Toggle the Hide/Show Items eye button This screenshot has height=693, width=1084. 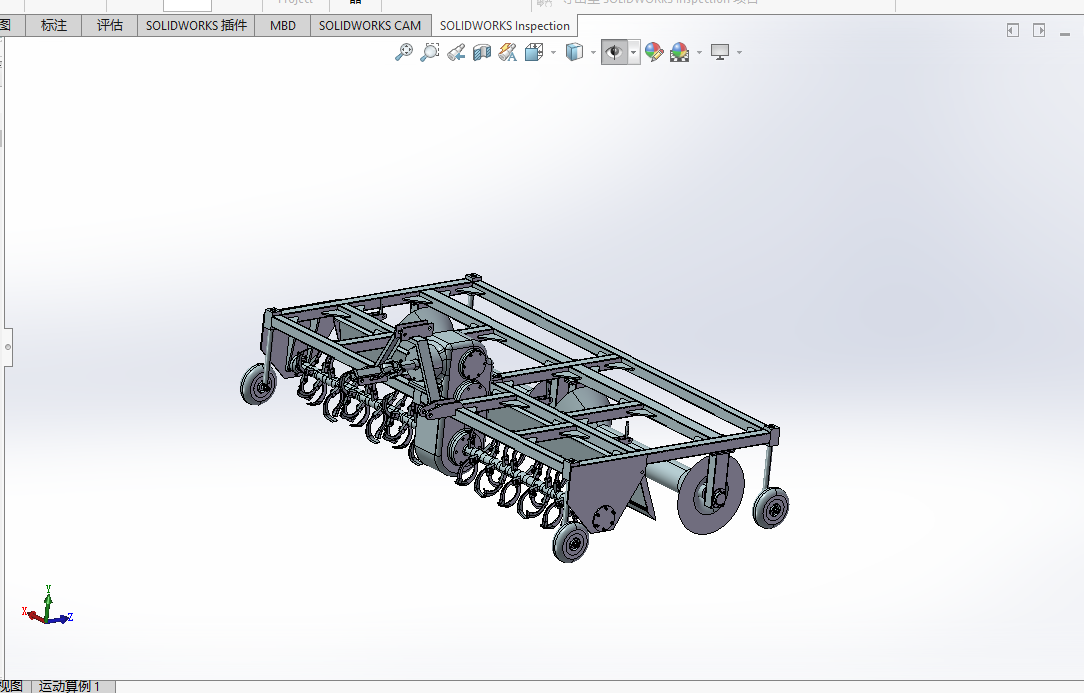tap(614, 52)
